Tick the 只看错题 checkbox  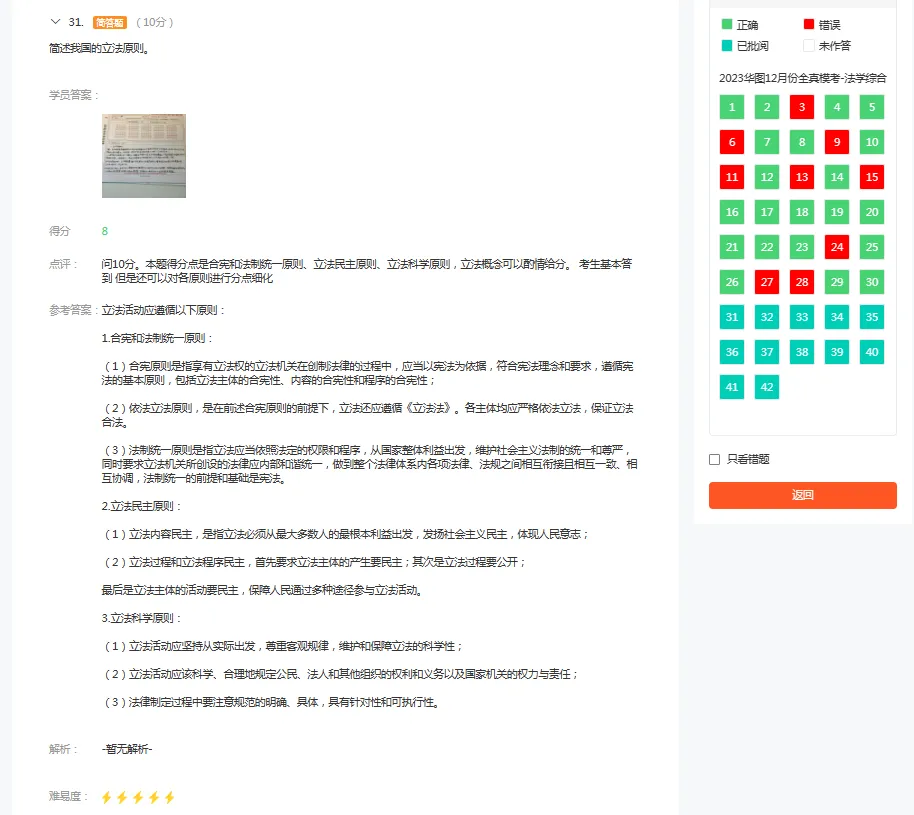pyautogui.click(x=715, y=459)
